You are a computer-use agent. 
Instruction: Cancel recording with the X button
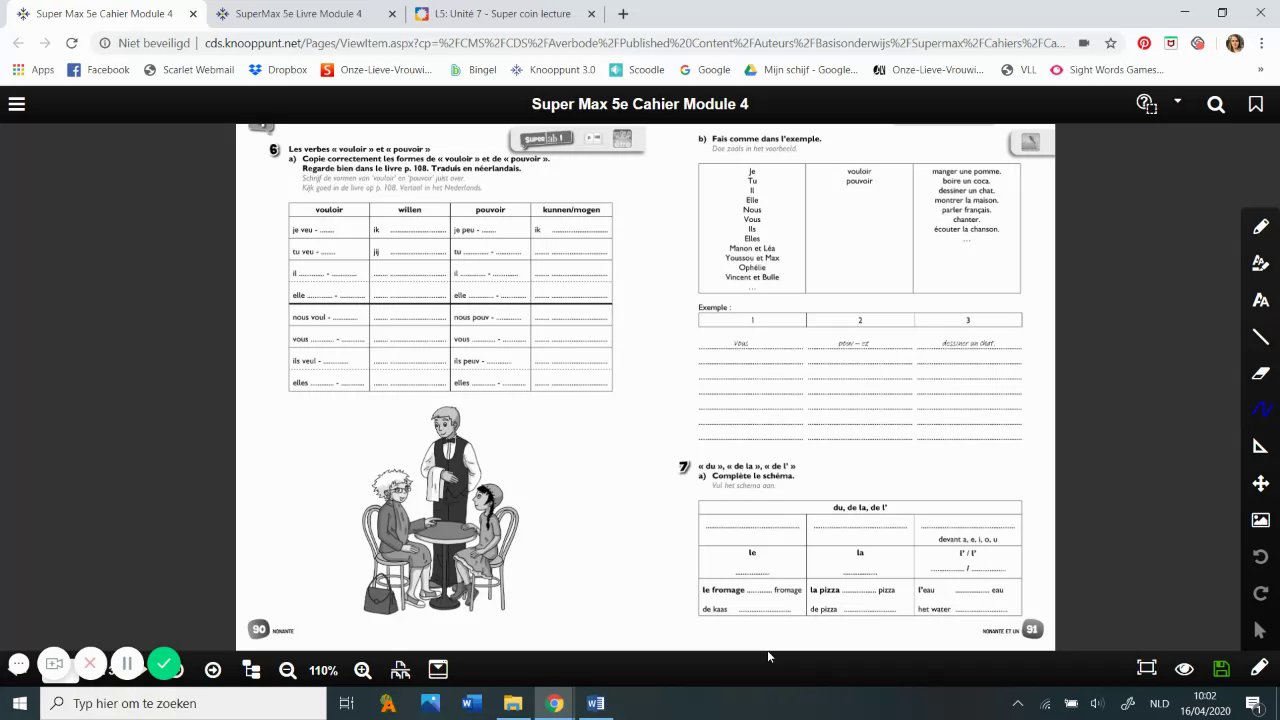[x=90, y=664]
